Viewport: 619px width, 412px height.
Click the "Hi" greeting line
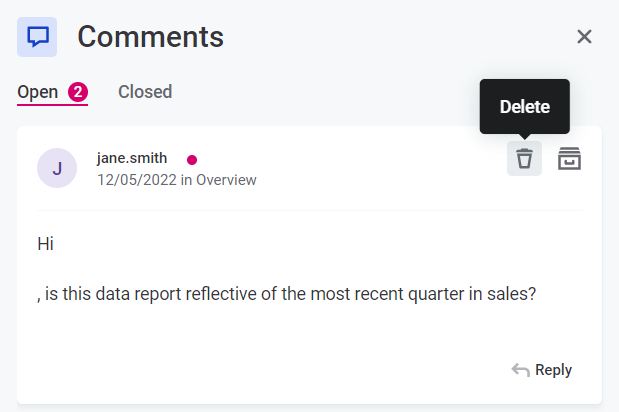pos(45,243)
